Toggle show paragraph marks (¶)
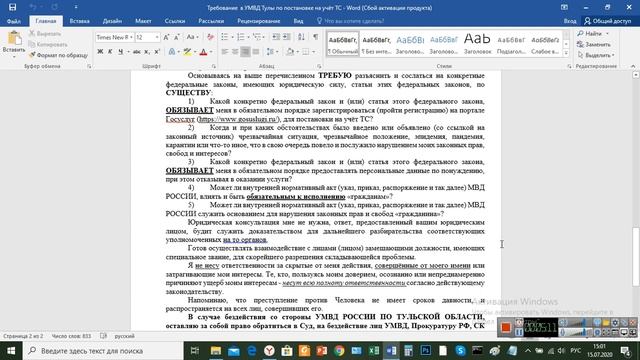This screenshot has width=640, height=360. (316, 37)
